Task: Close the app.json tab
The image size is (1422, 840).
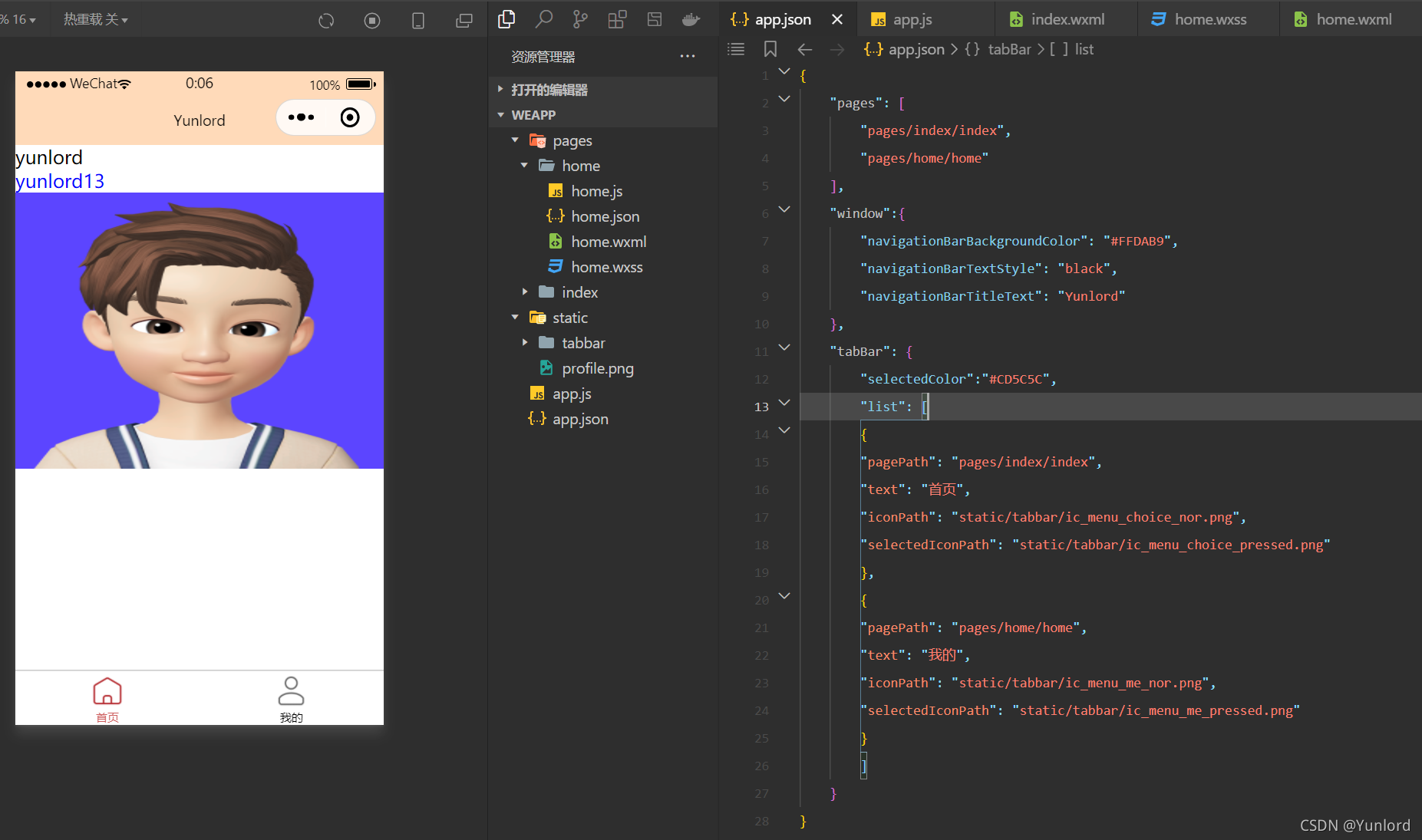Action: pos(837,19)
